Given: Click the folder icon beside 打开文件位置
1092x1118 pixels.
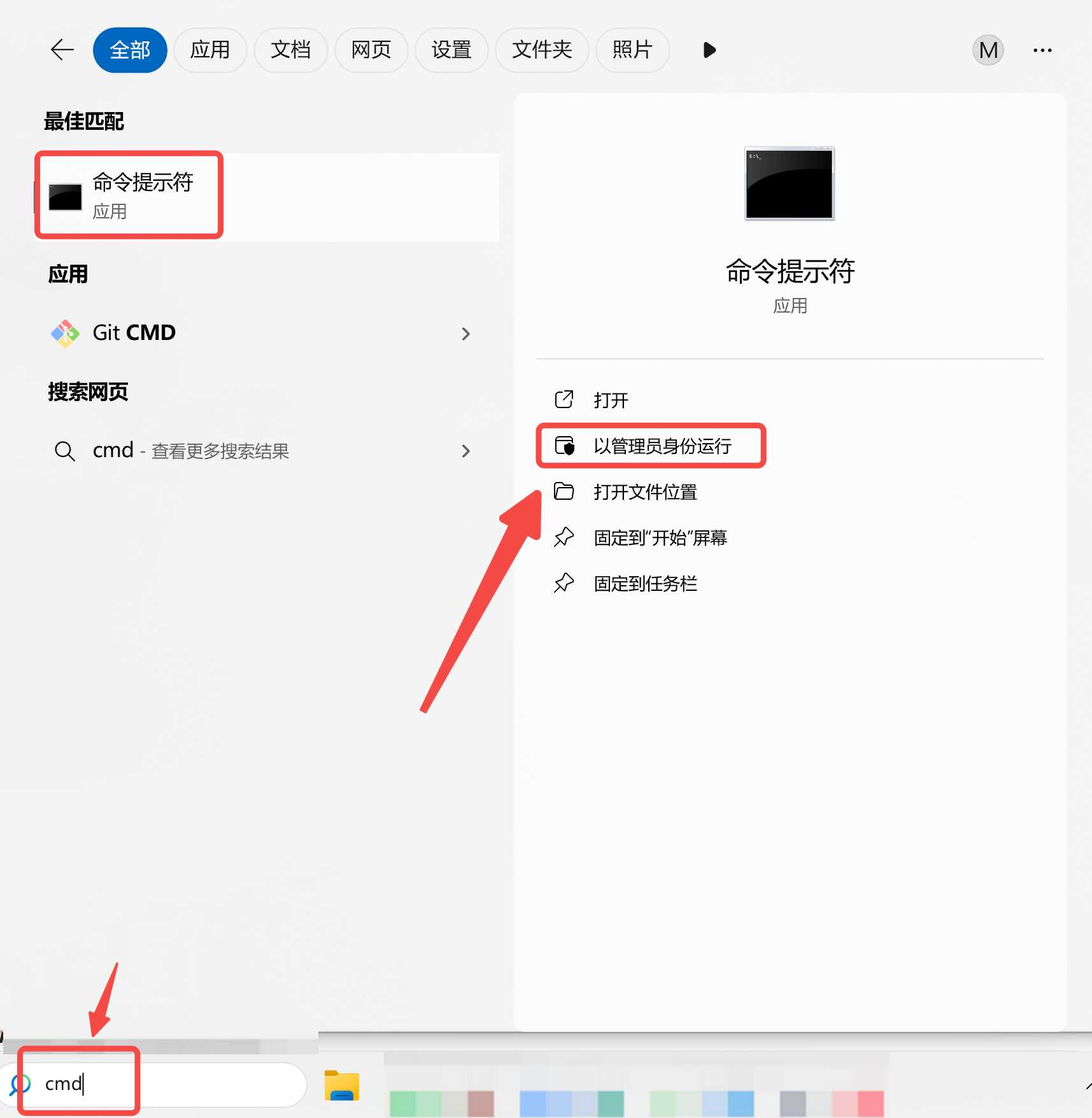Looking at the screenshot, I should click(564, 491).
